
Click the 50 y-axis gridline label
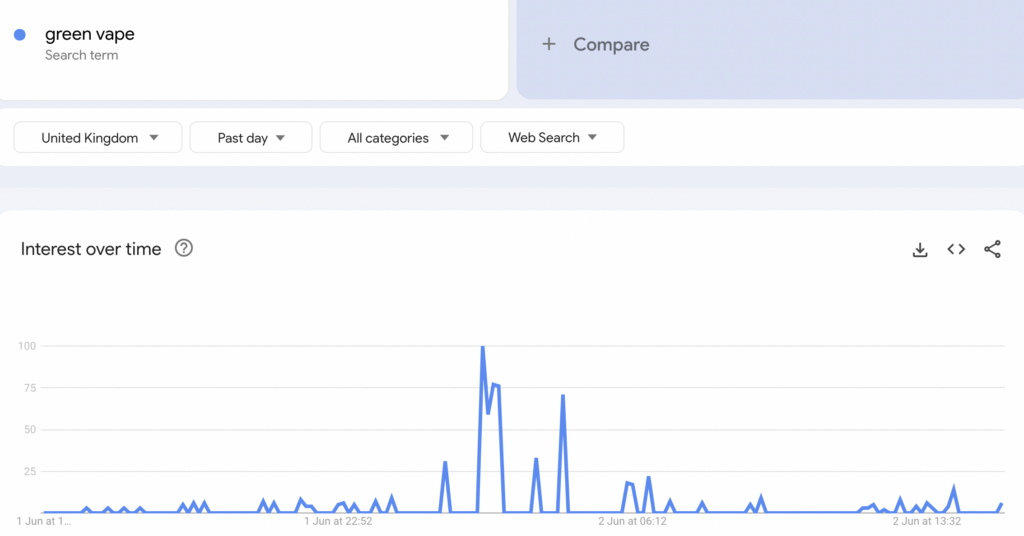pos(29,430)
